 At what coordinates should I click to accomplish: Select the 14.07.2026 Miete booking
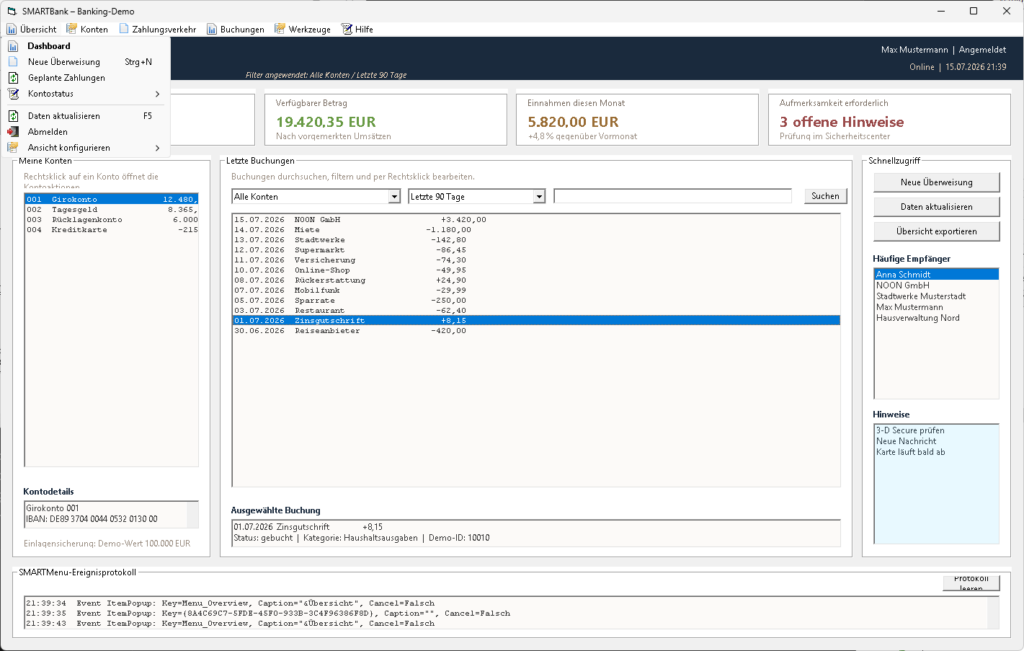(536, 230)
